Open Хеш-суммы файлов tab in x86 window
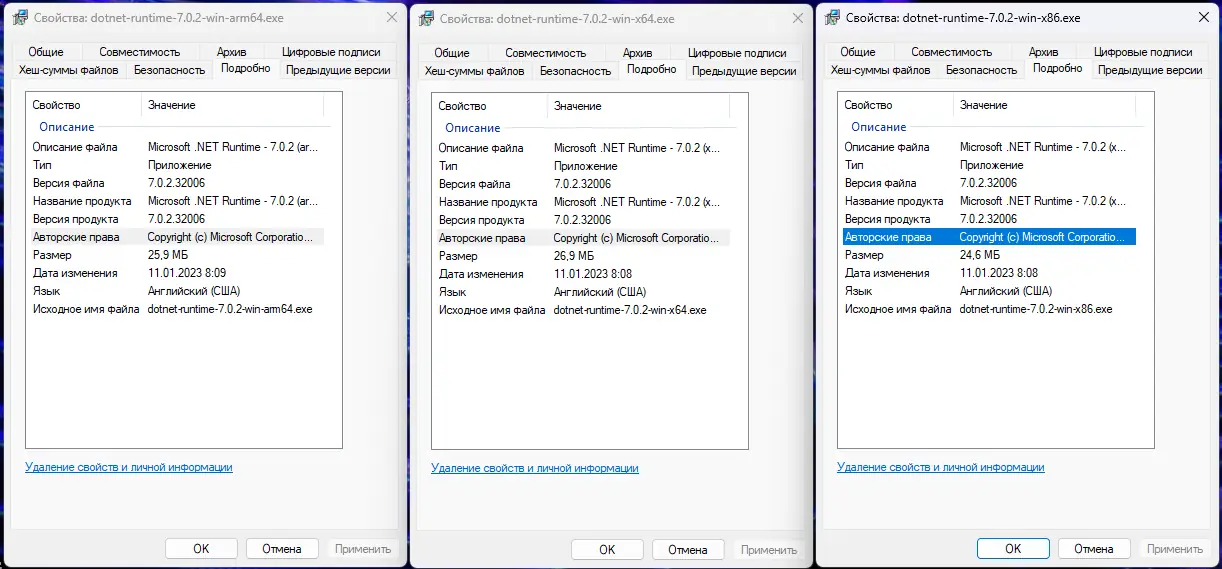This screenshot has width=1222, height=569. coord(880,70)
